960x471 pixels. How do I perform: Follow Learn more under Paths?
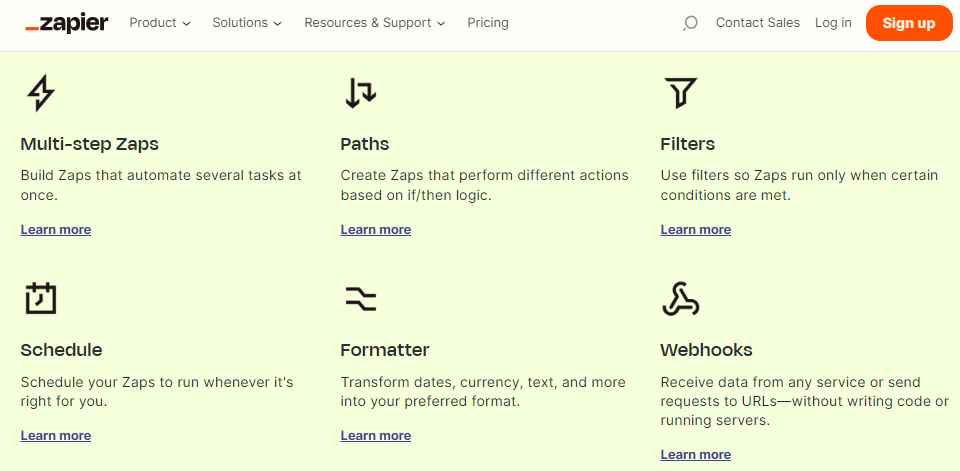click(x=375, y=230)
